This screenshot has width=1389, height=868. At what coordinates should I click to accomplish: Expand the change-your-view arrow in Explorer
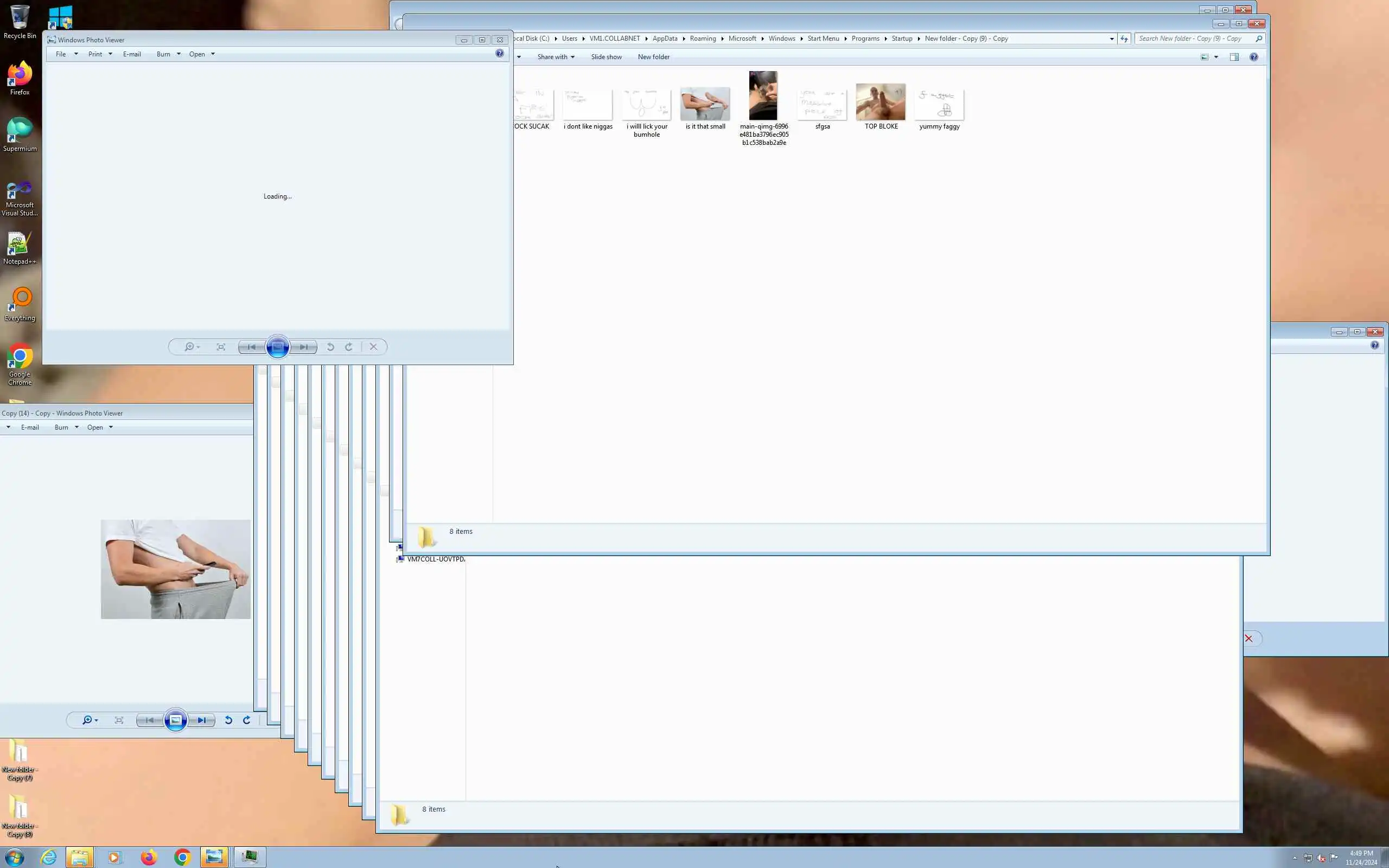(1216, 57)
